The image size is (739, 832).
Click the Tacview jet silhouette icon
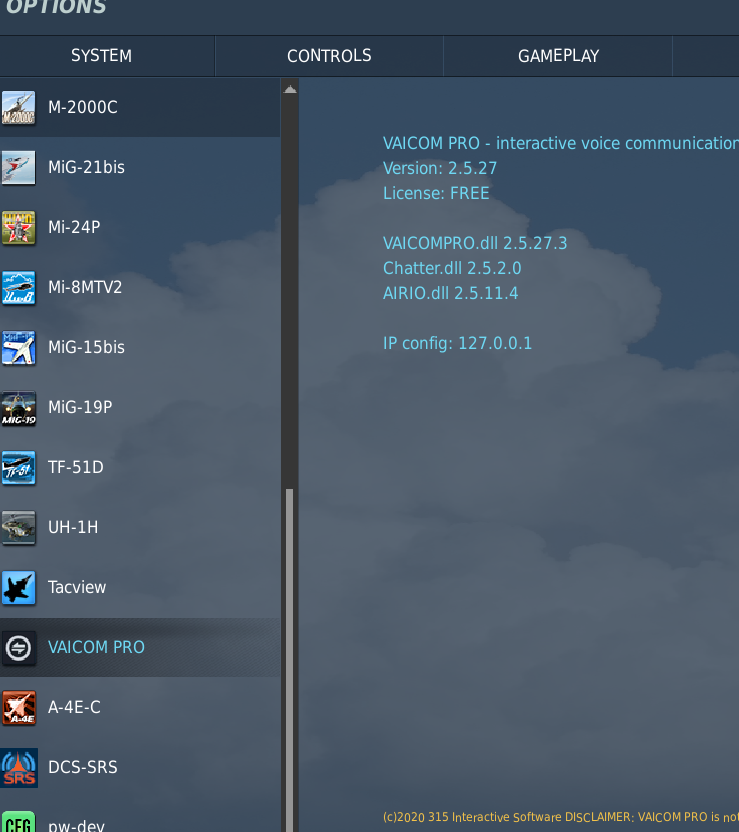19,587
